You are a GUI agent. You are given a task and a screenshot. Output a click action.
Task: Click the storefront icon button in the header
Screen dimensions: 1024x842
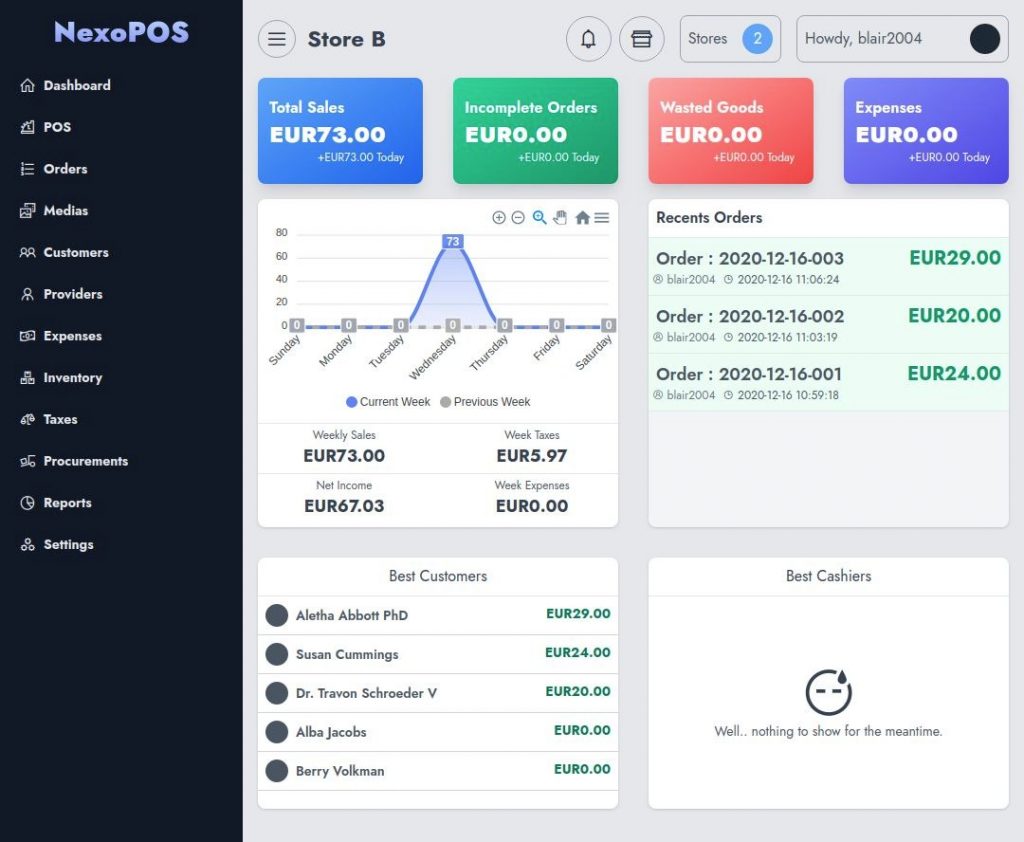click(641, 39)
